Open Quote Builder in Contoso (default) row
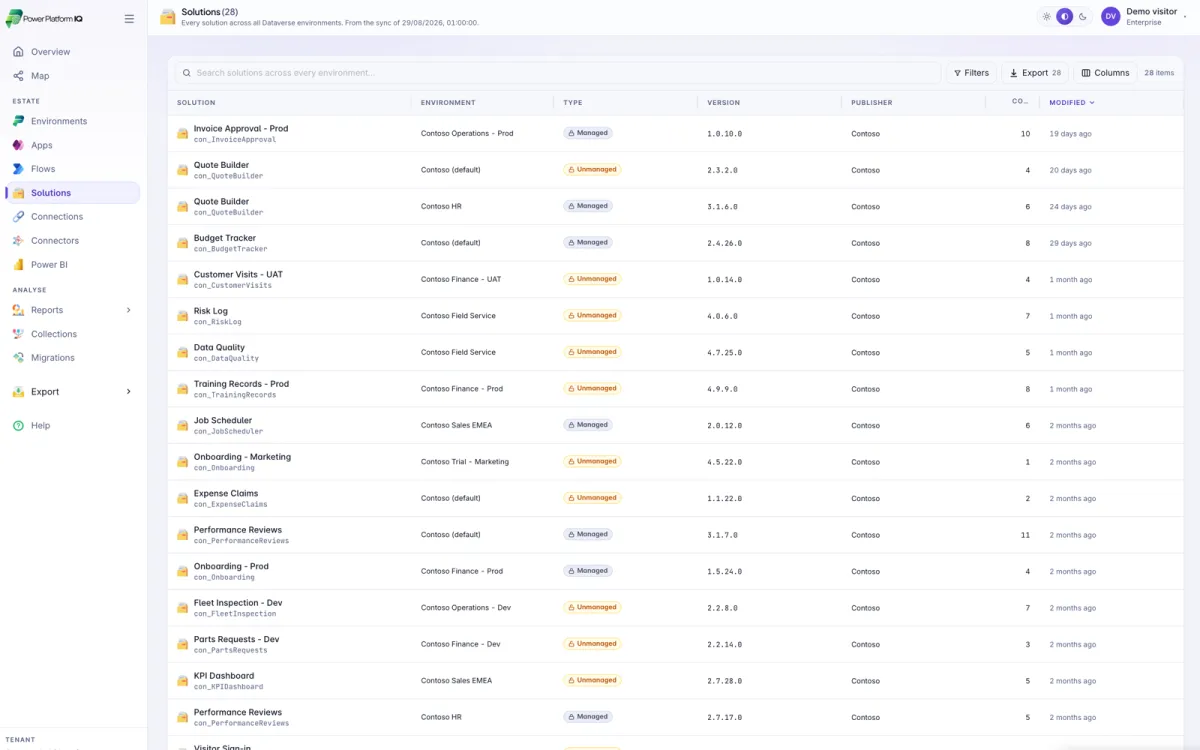 pyautogui.click(x=221, y=165)
